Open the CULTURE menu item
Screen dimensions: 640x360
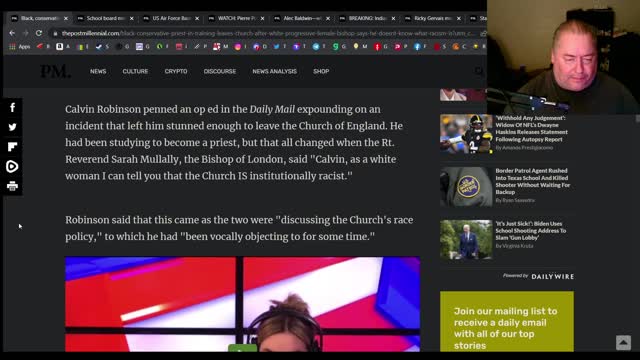click(135, 71)
